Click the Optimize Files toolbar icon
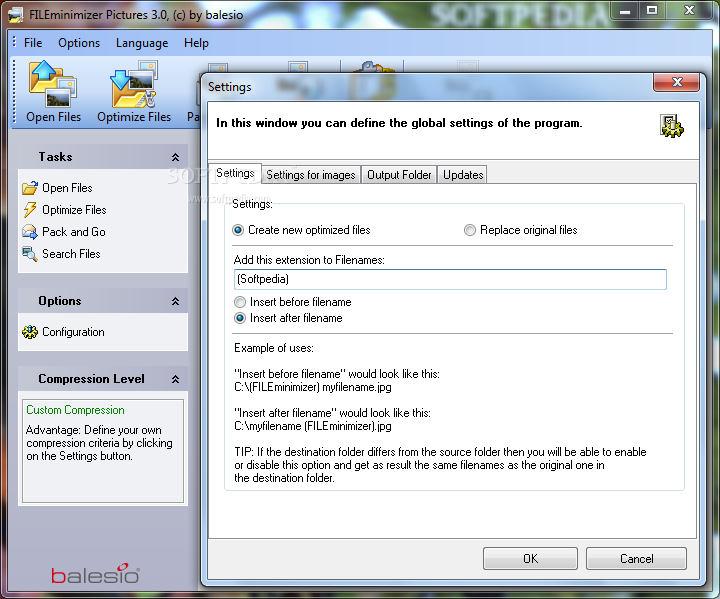 [134, 85]
